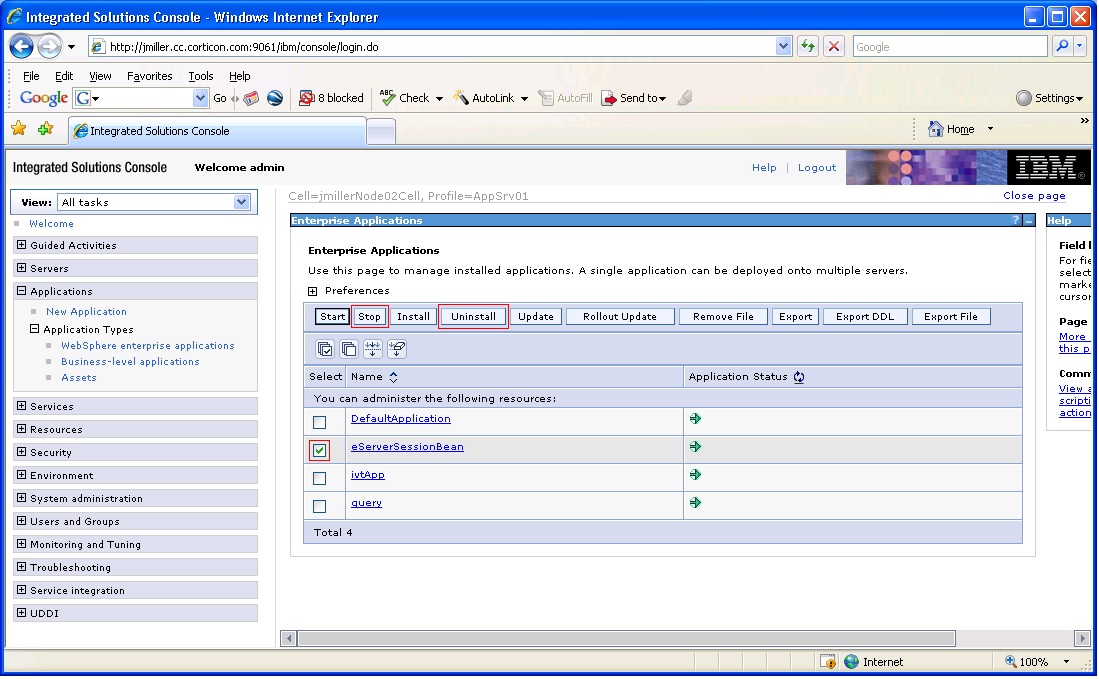Open the Tools menu

pos(200,76)
